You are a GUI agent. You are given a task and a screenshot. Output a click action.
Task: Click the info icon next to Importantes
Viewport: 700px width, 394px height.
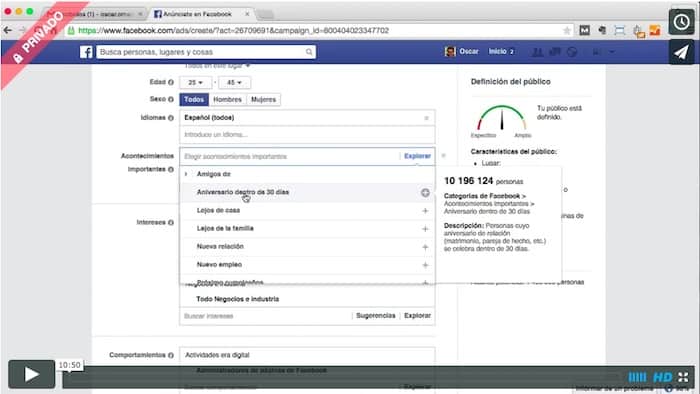(171, 170)
